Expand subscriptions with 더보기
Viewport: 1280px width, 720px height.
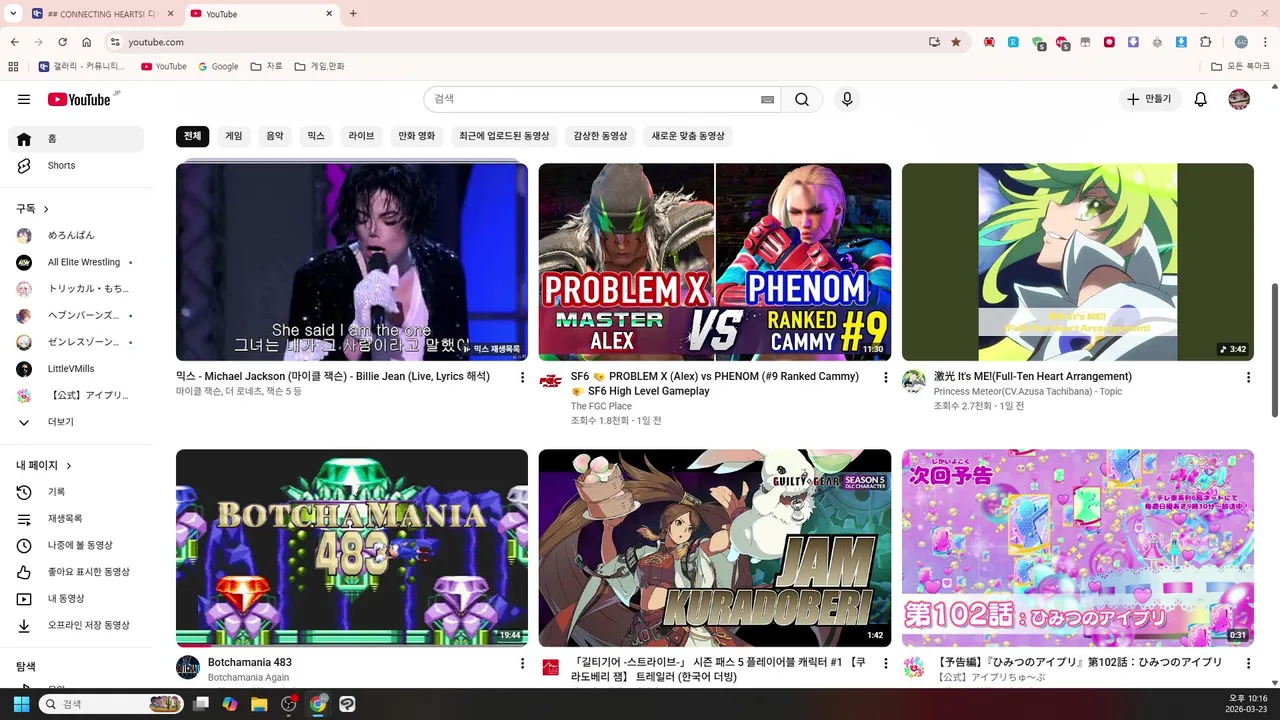[76, 422]
